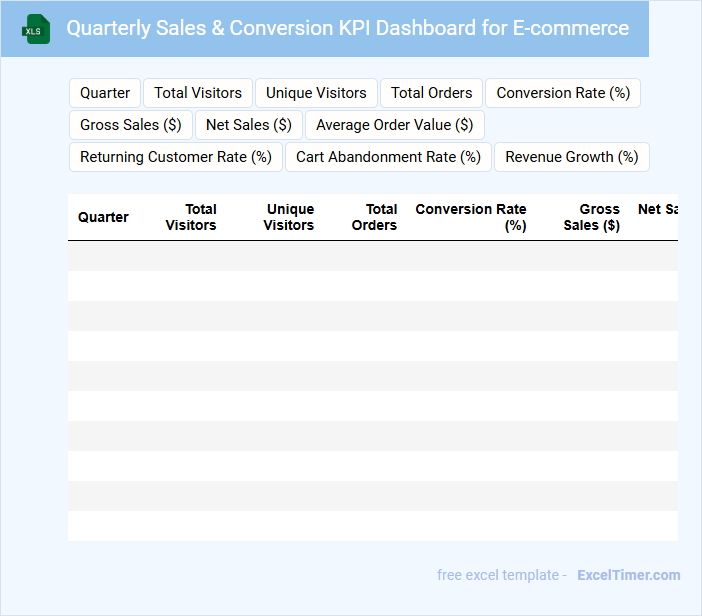This screenshot has width=702, height=616.
Task: Select the Cart Abandonment Rate (%) tag
Action: pos(389,157)
